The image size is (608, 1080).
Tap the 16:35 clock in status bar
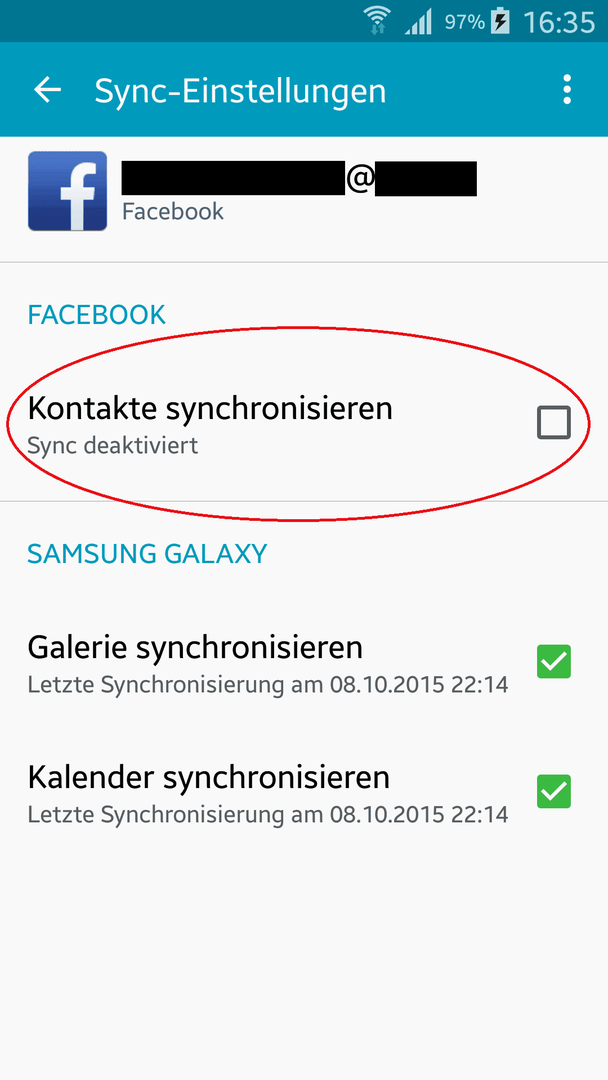558,22
